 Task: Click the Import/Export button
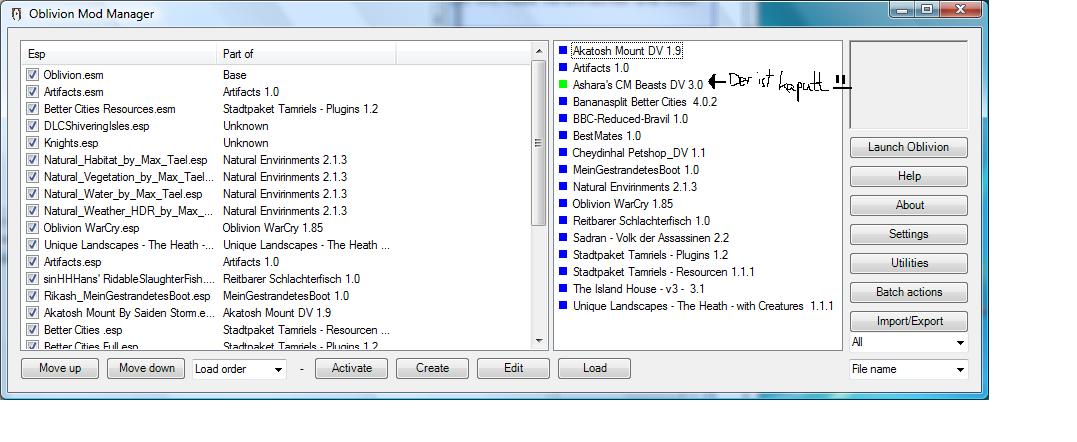[x=908, y=321]
